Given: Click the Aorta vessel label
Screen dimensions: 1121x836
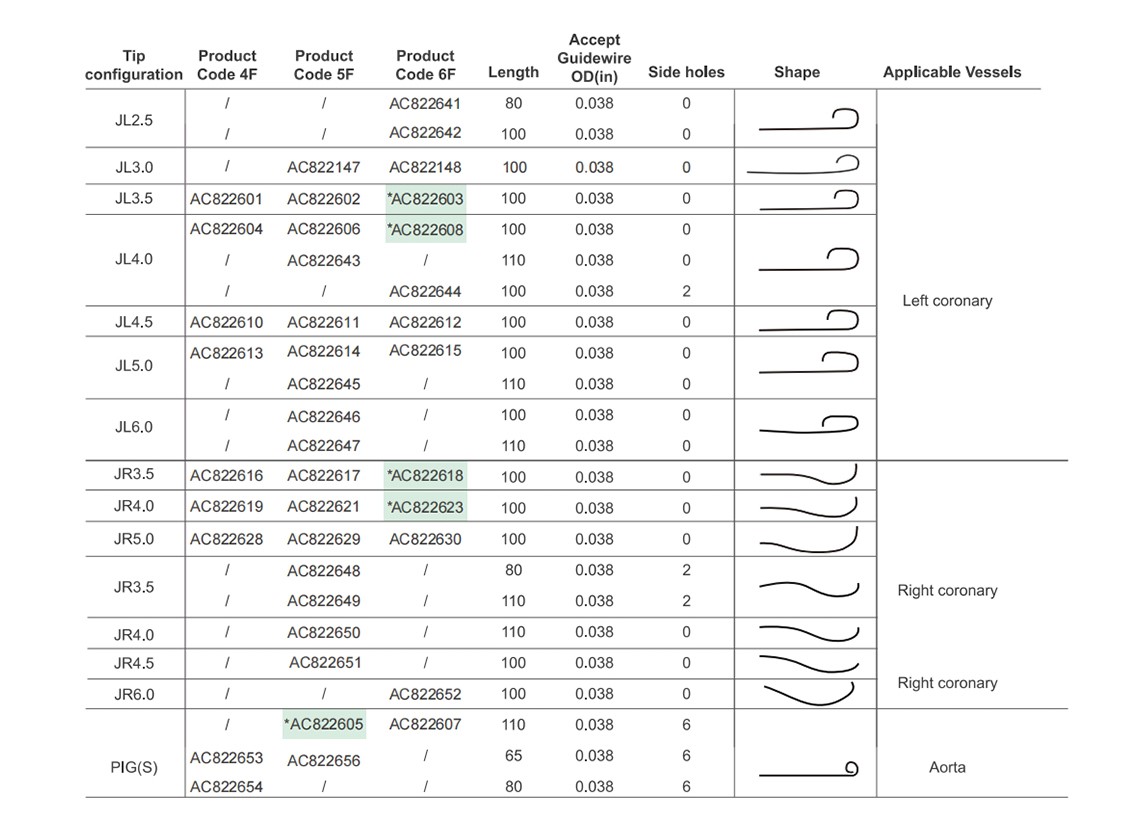Looking at the screenshot, I should tap(947, 768).
